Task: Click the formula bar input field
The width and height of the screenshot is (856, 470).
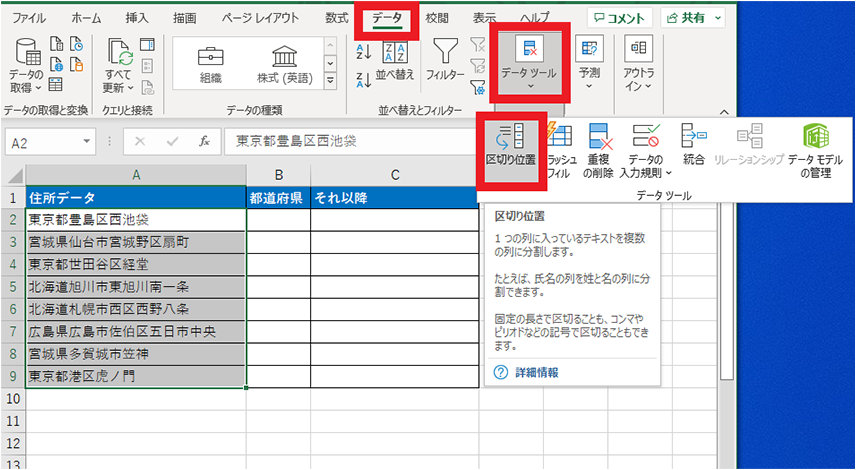Action: click(x=349, y=142)
